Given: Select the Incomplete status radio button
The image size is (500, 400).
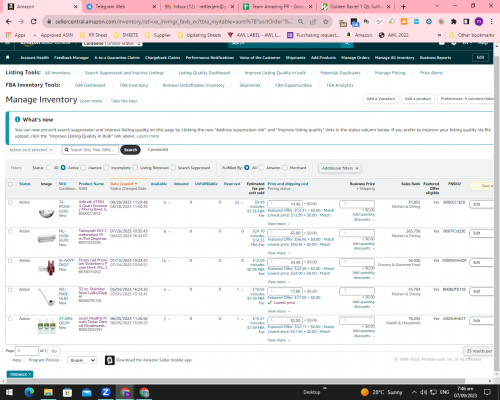Looking at the screenshot, I should coord(106,168).
